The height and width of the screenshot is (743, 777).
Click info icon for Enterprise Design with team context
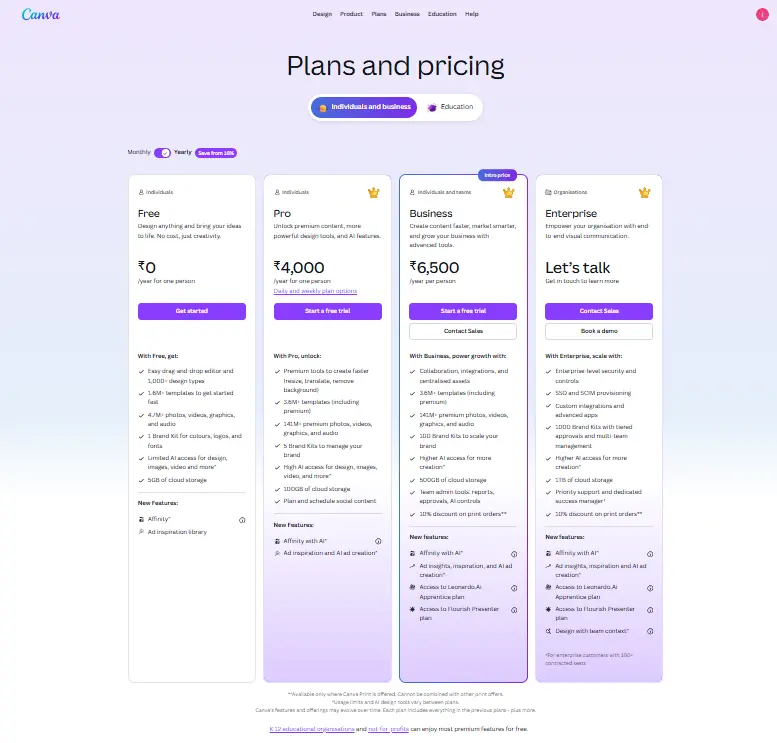(x=650, y=631)
